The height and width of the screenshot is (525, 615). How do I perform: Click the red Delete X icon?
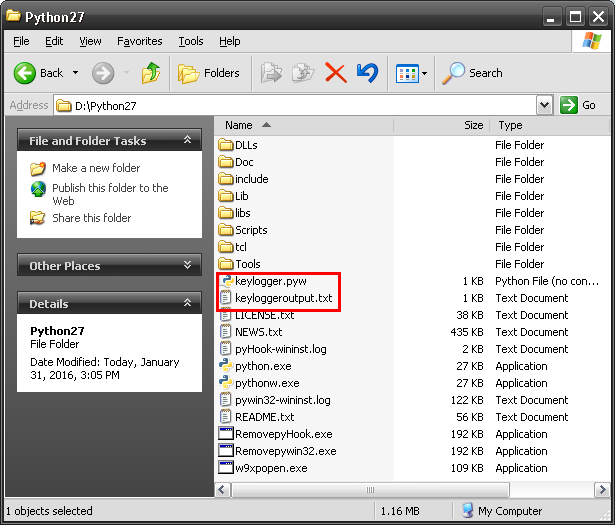click(x=336, y=73)
